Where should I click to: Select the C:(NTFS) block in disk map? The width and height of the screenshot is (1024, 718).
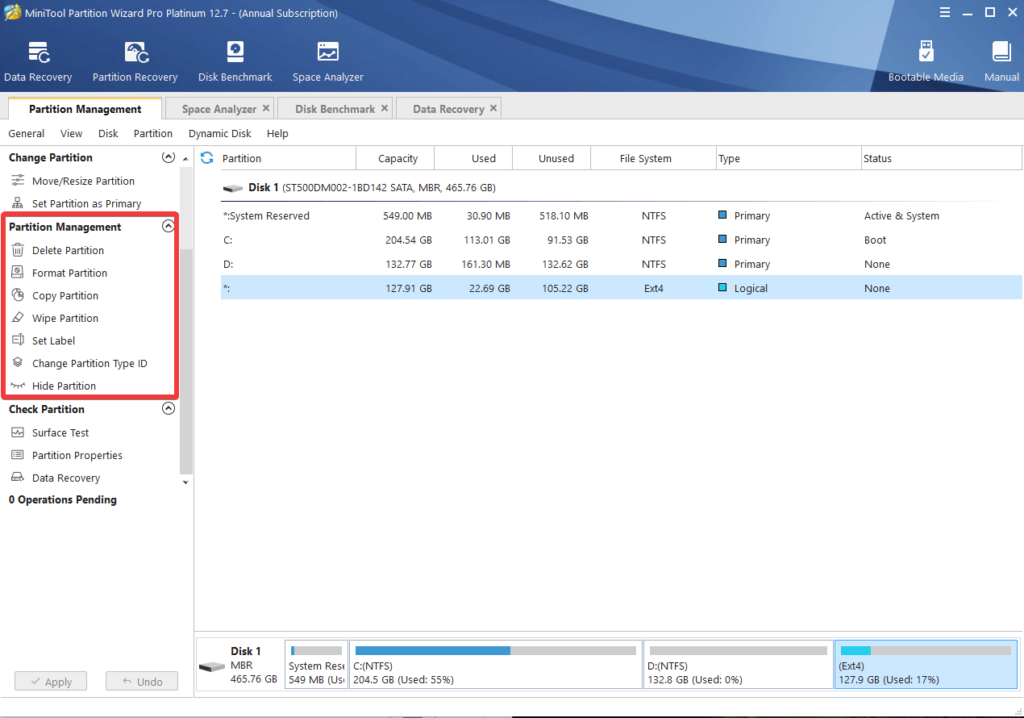496,664
